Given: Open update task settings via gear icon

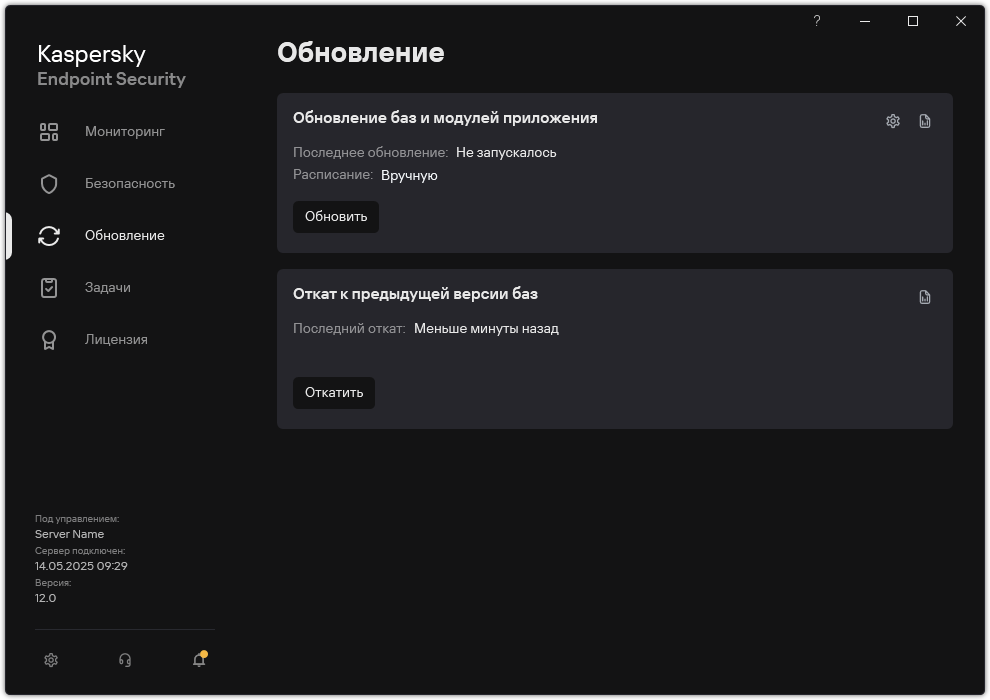Looking at the screenshot, I should point(891,120).
